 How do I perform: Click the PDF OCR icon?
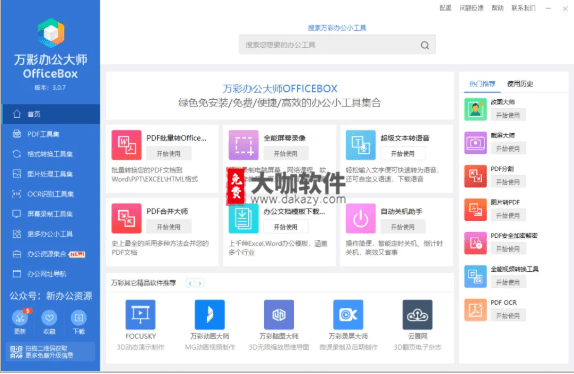click(x=476, y=310)
